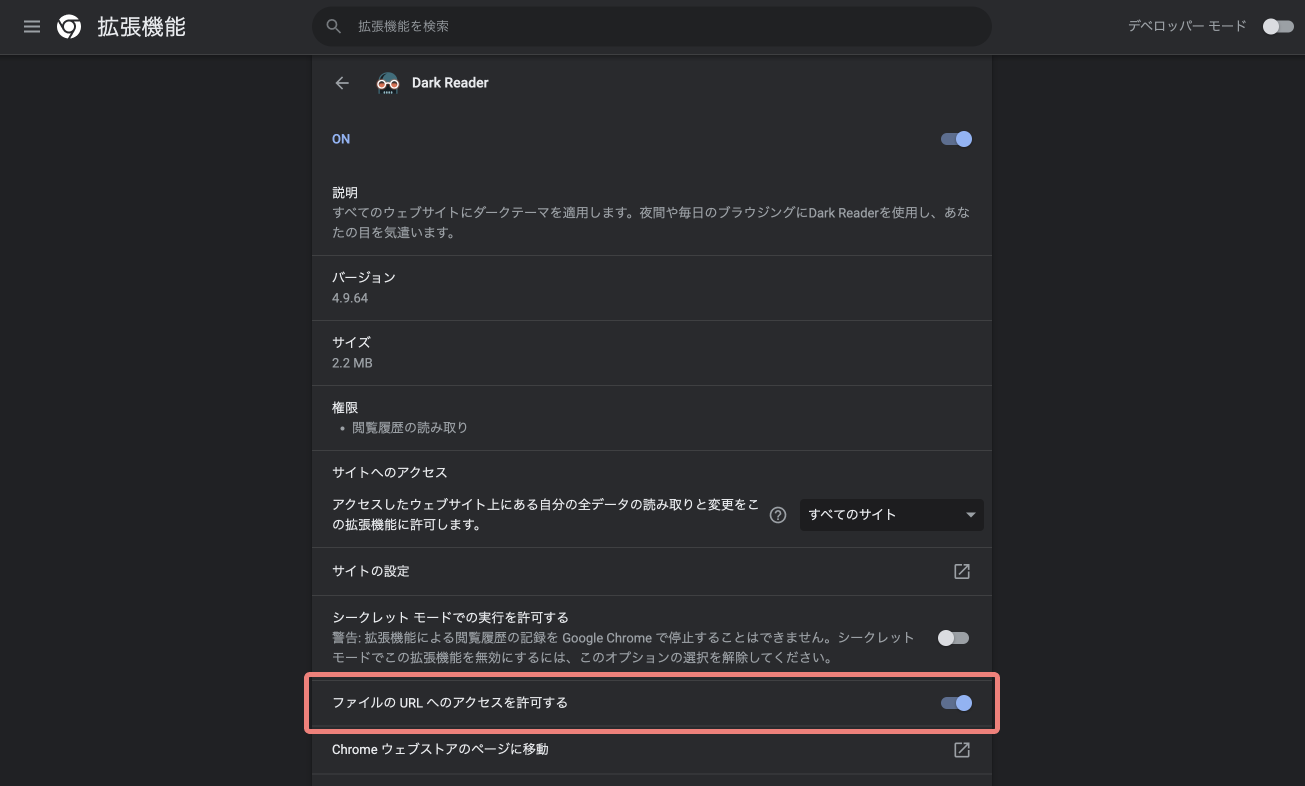1305x786 pixels.
Task: Enable シークレットモードでの実行を許可する
Action: [x=952, y=637]
